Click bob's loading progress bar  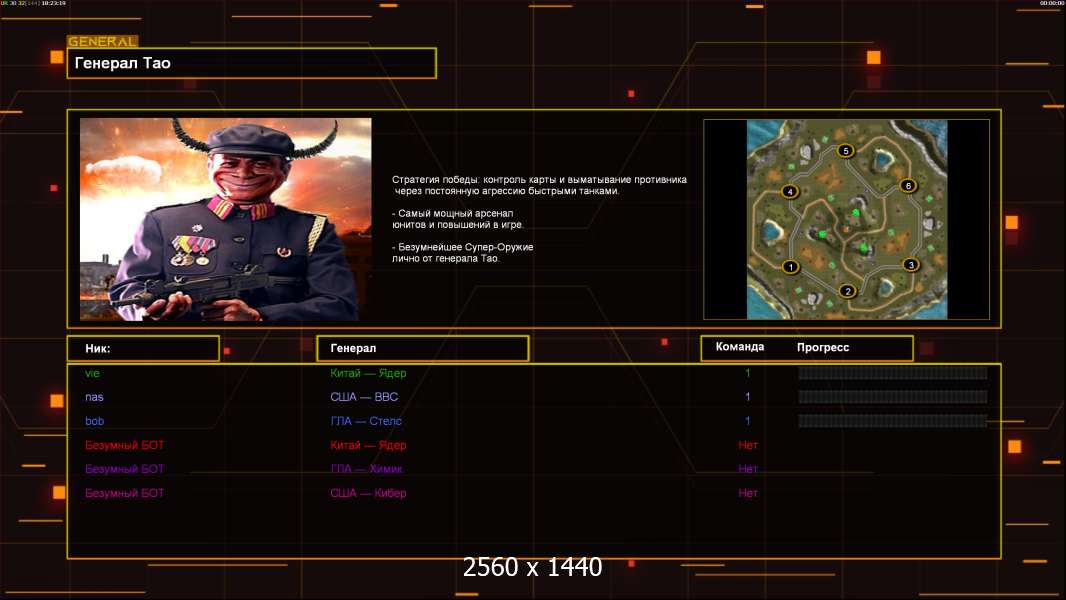coord(892,421)
